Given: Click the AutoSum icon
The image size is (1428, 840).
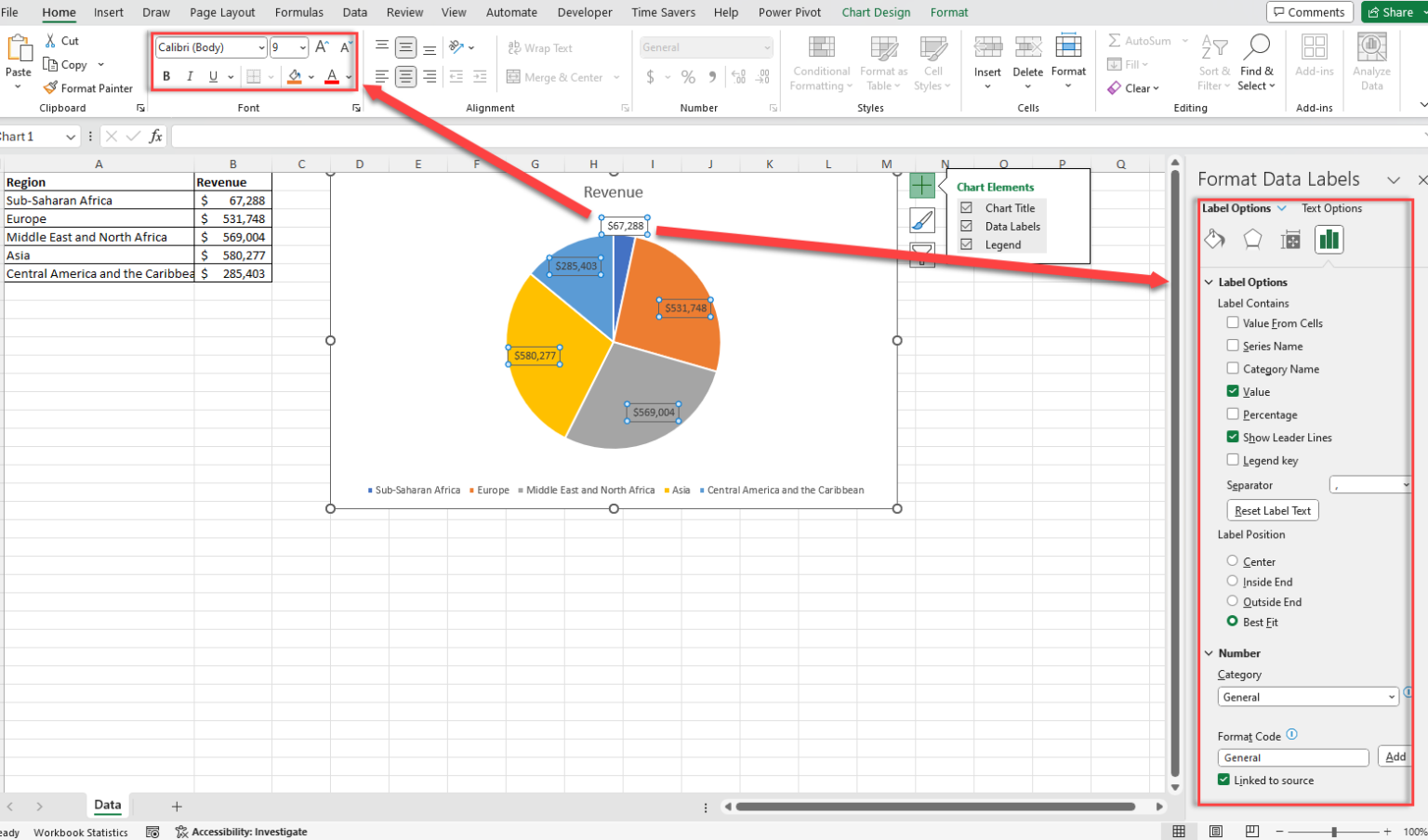Looking at the screenshot, I should 1114,40.
